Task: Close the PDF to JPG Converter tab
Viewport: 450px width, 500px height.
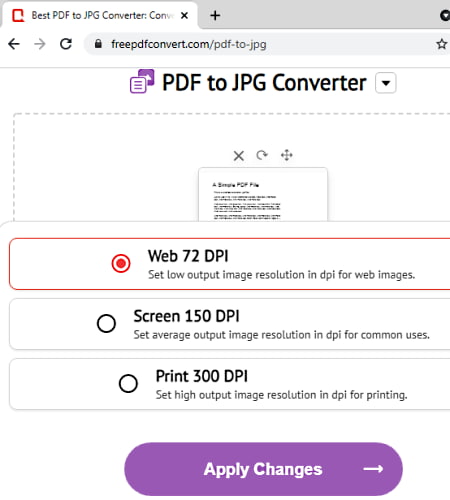Action: click(184, 15)
